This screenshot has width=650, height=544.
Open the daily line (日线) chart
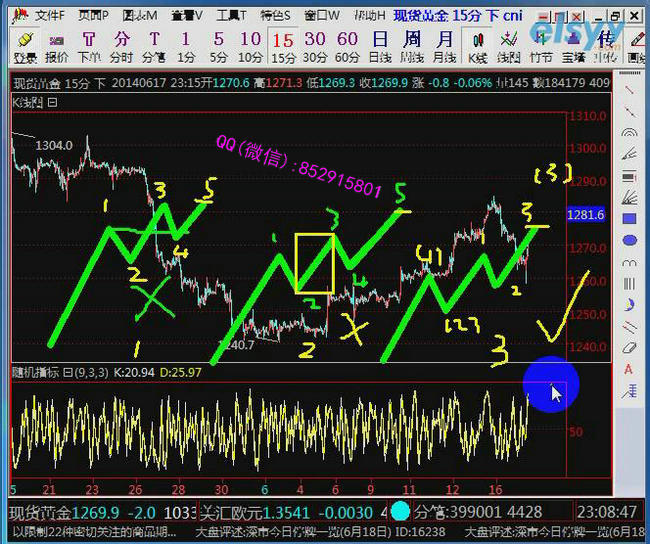379,45
